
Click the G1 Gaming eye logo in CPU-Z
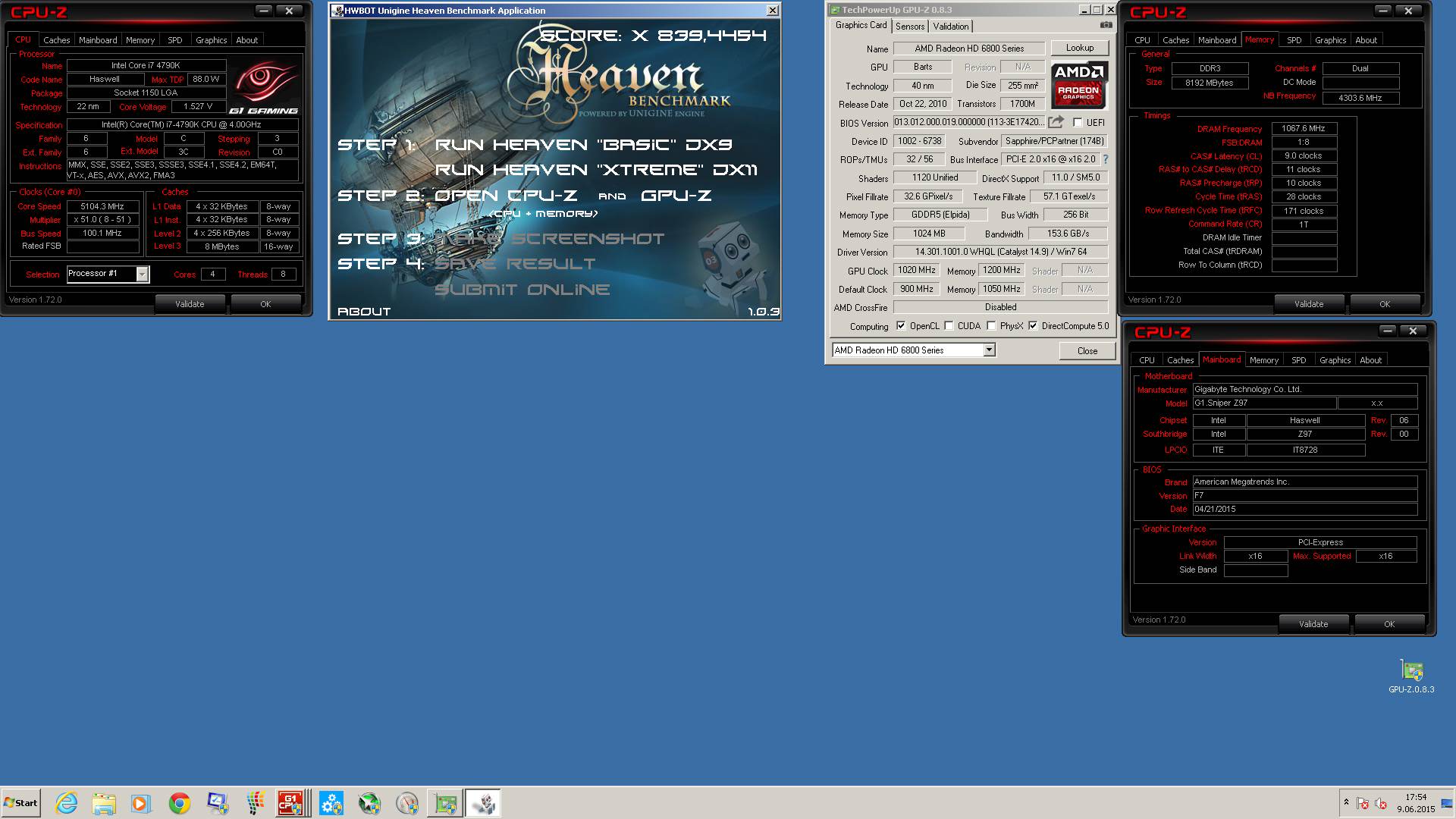point(263,86)
